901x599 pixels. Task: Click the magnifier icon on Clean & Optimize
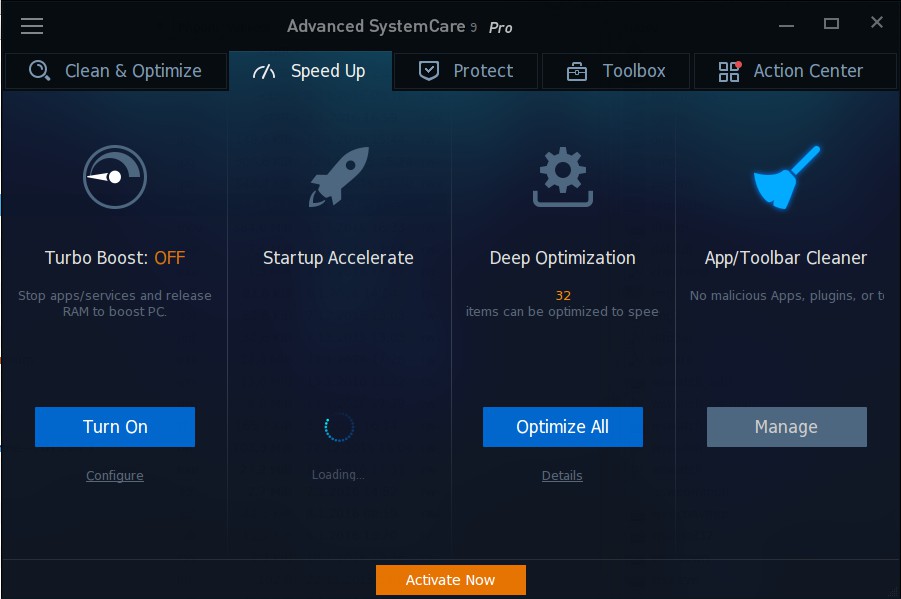click(40, 71)
